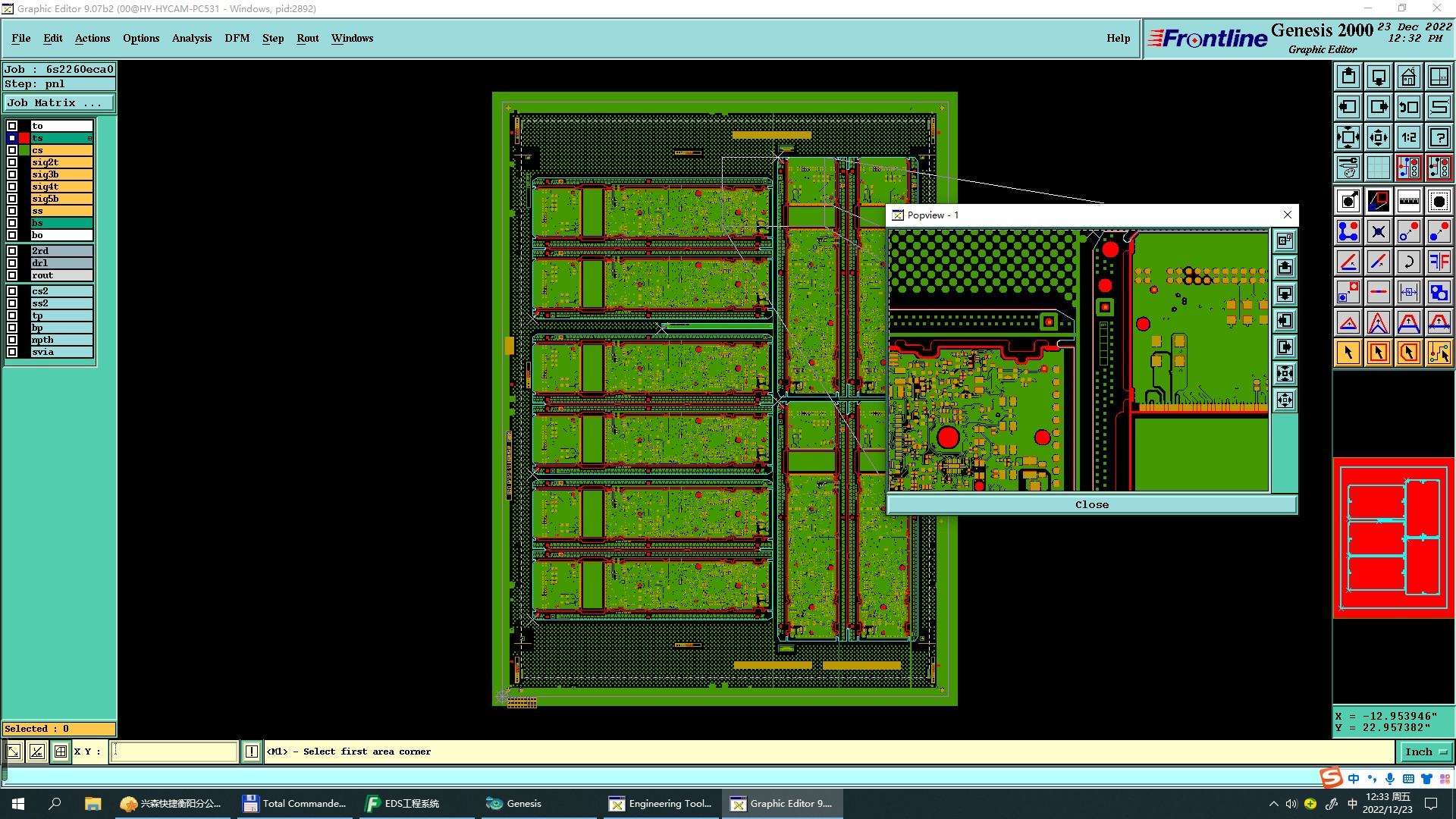Screen dimensions: 1456x819
Task: Click the delete feature X tool
Action: (1378, 232)
